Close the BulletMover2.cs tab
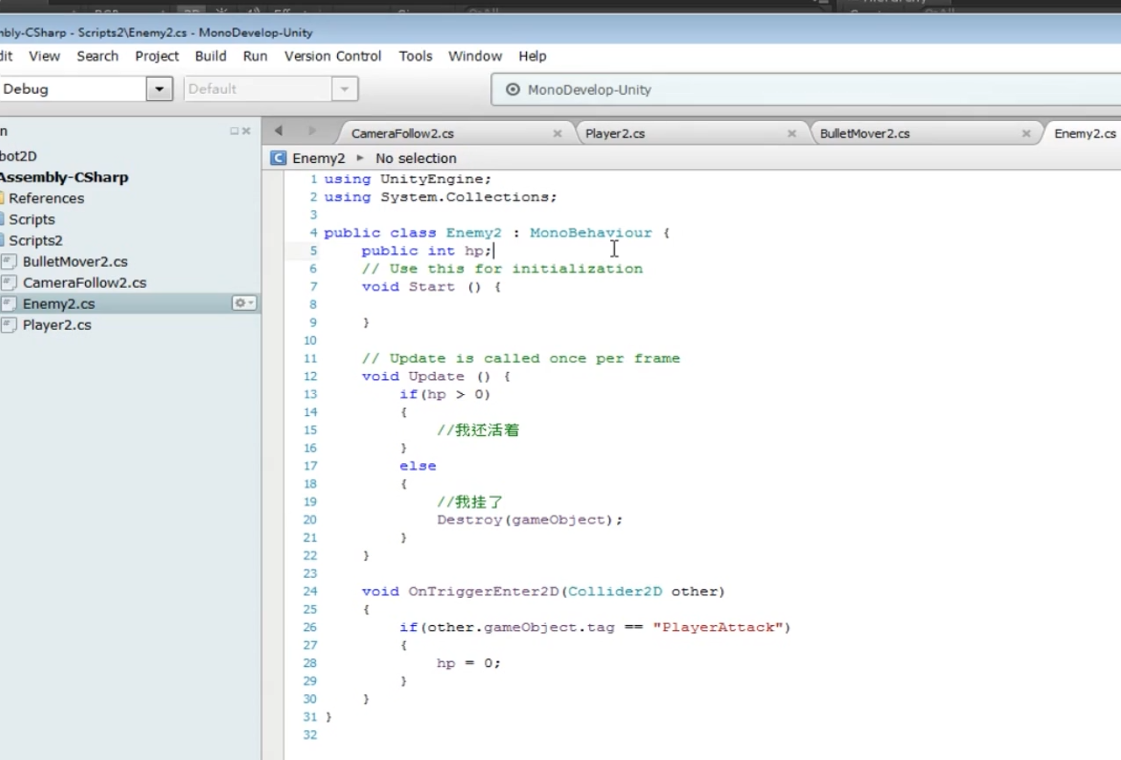This screenshot has width=1121, height=760. tap(1026, 134)
